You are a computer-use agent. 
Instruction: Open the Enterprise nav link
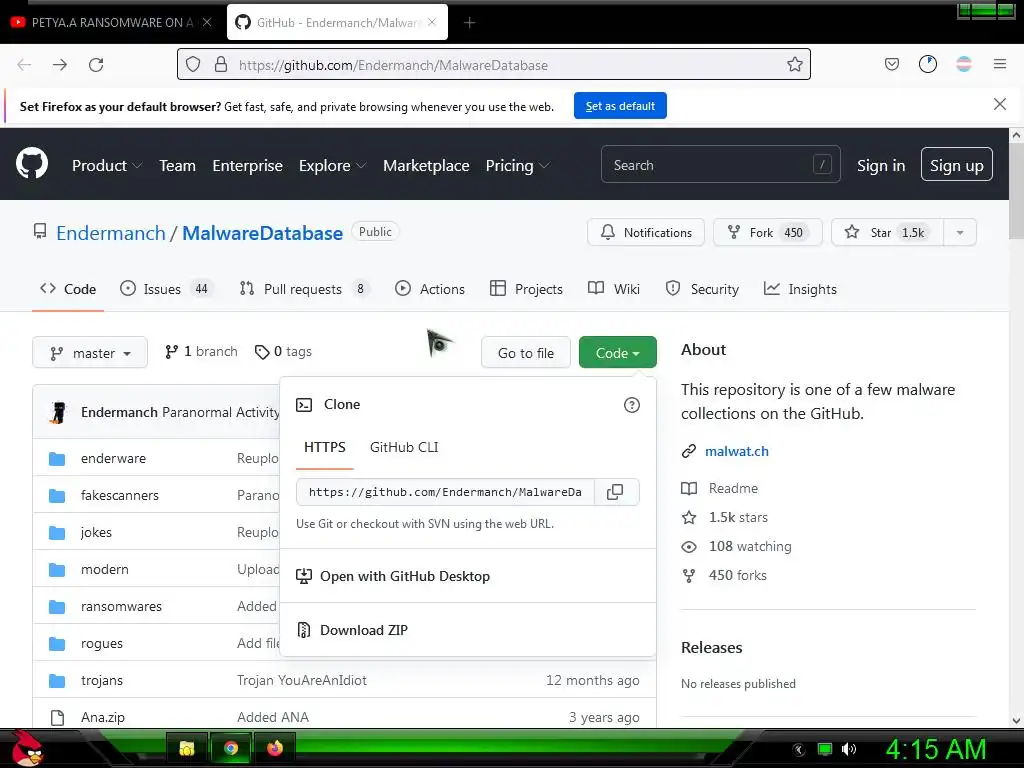click(x=248, y=166)
